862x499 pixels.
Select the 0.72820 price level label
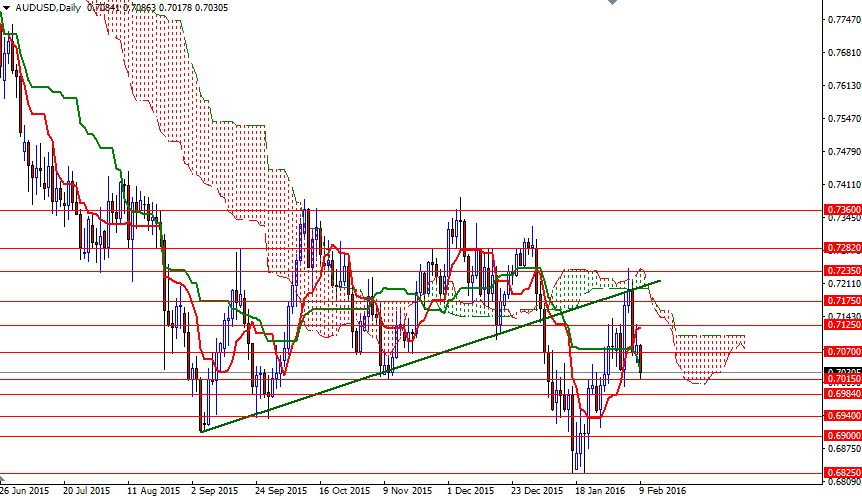click(843, 248)
